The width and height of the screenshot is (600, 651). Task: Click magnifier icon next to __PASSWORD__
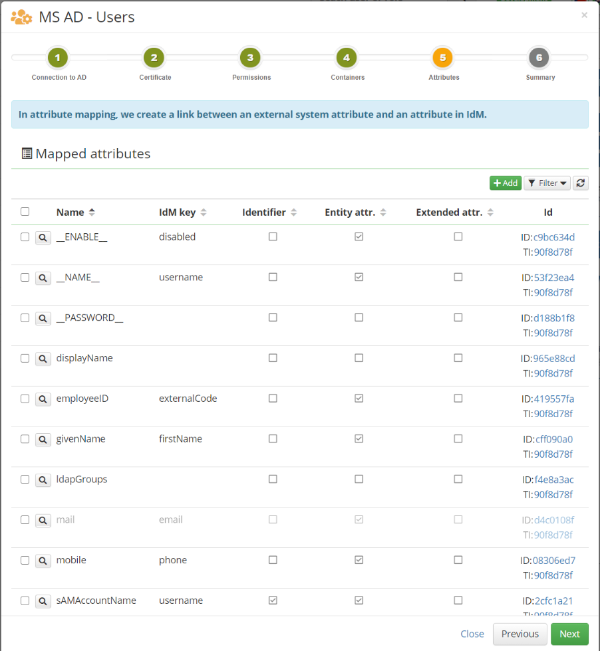pyautogui.click(x=43, y=318)
